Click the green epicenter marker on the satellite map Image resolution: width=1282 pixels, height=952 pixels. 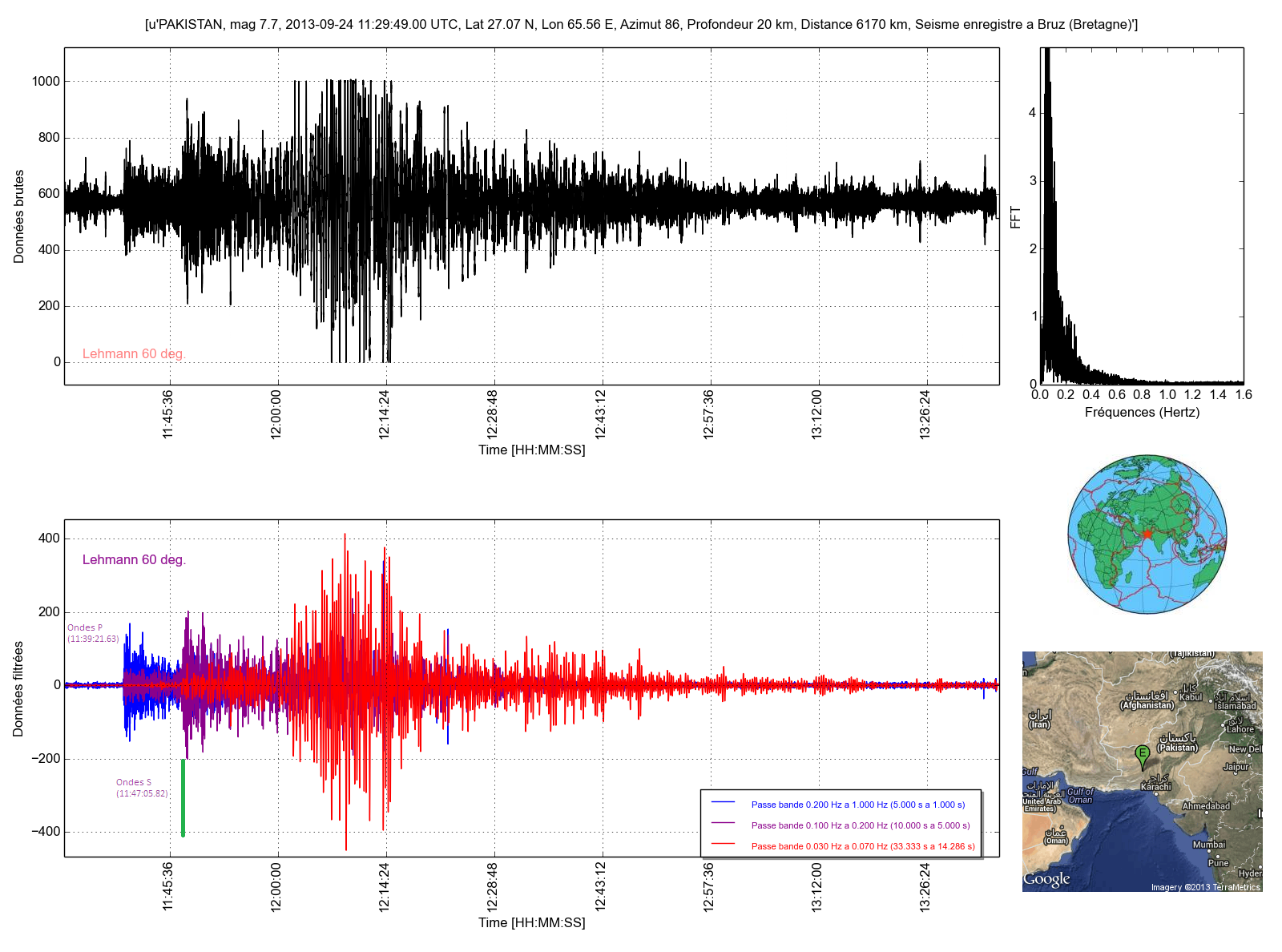(1143, 755)
